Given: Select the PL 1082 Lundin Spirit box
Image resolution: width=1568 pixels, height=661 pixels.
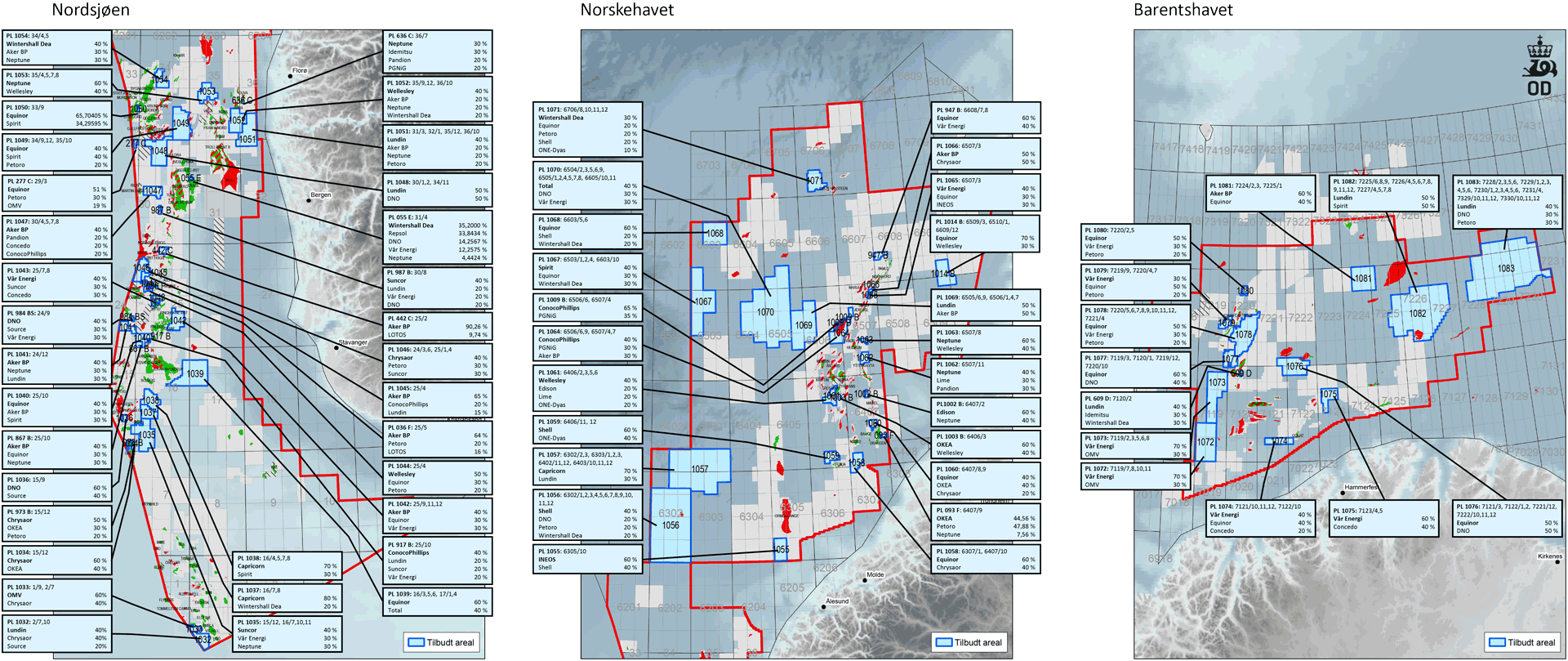Looking at the screenshot, I should [x=1383, y=194].
